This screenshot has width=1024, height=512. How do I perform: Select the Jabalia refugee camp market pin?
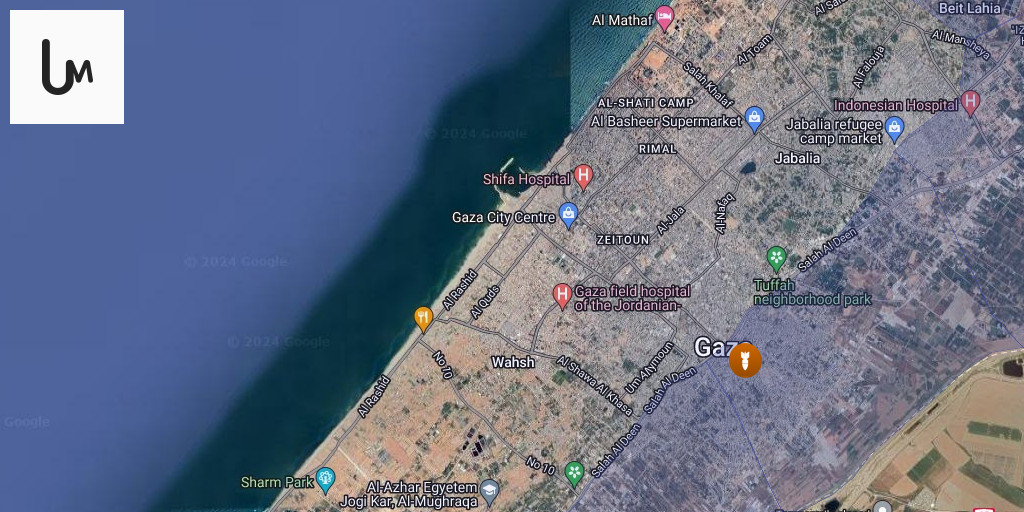(894, 129)
